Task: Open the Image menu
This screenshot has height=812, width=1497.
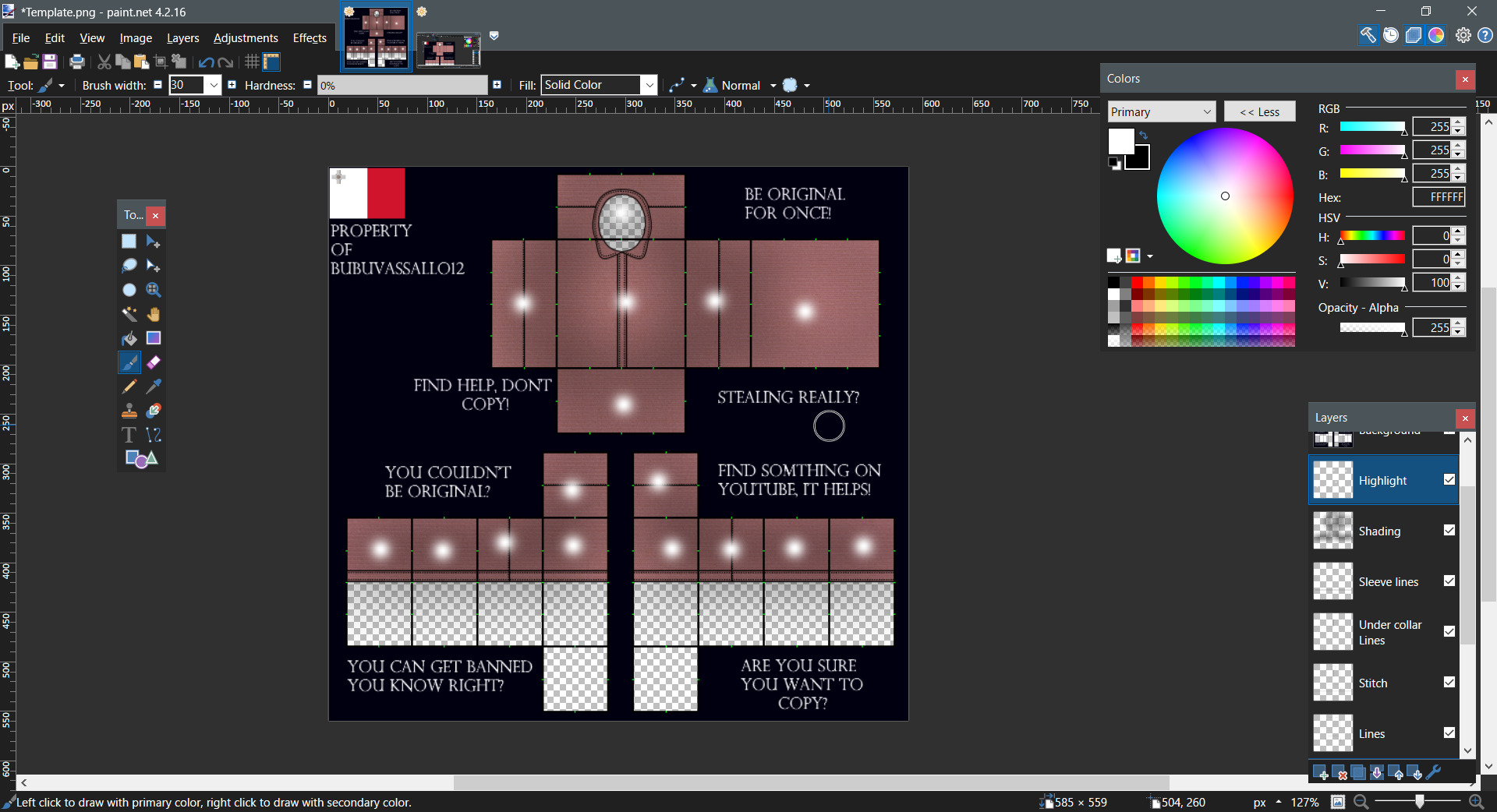Action: tap(136, 38)
